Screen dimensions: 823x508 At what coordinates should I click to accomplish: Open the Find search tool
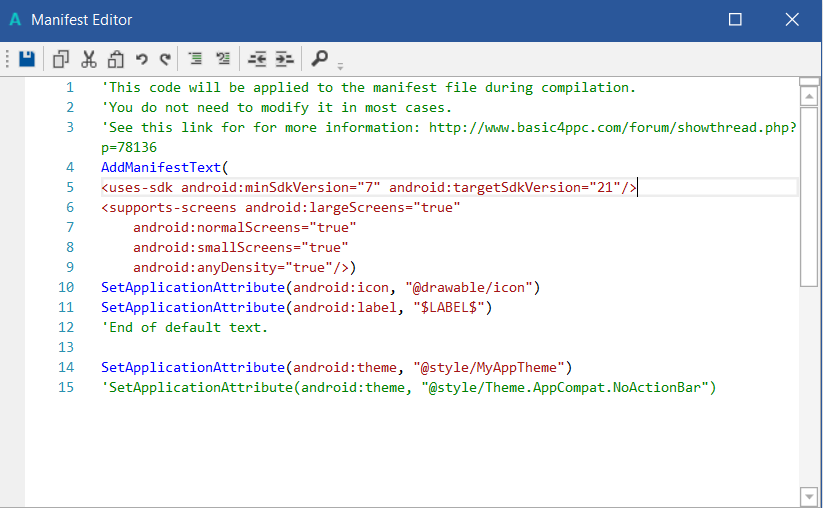coord(320,59)
